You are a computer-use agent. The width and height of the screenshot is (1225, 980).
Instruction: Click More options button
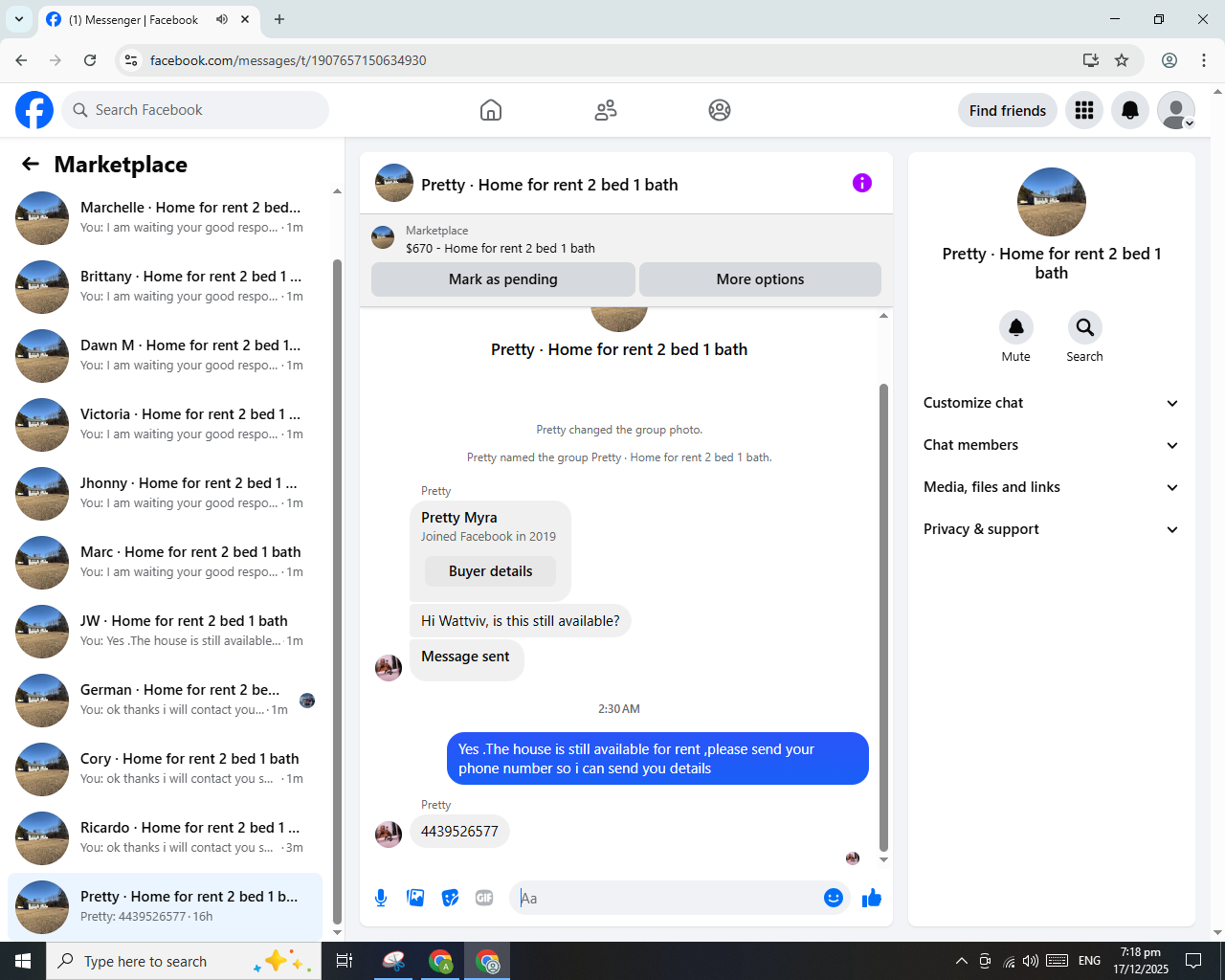coord(760,279)
